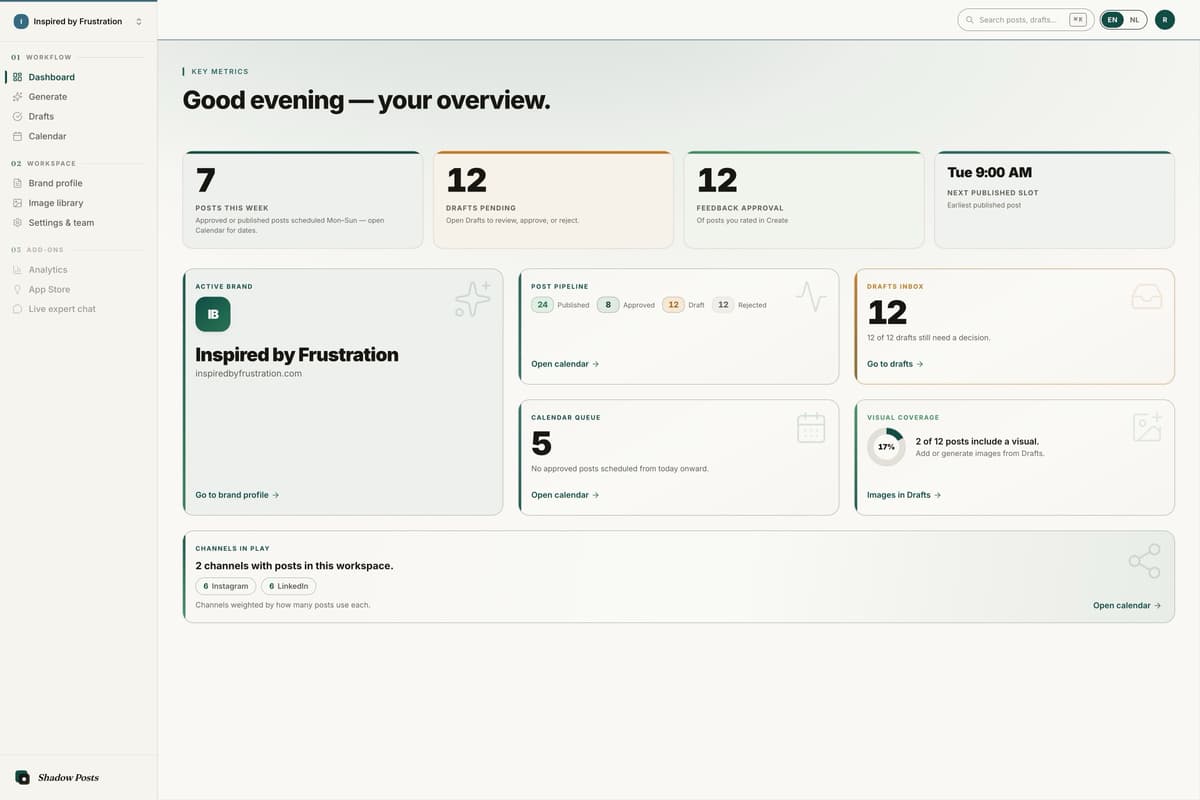Open Live expert chat
Viewport: 1200px width, 800px height.
tap(78, 309)
